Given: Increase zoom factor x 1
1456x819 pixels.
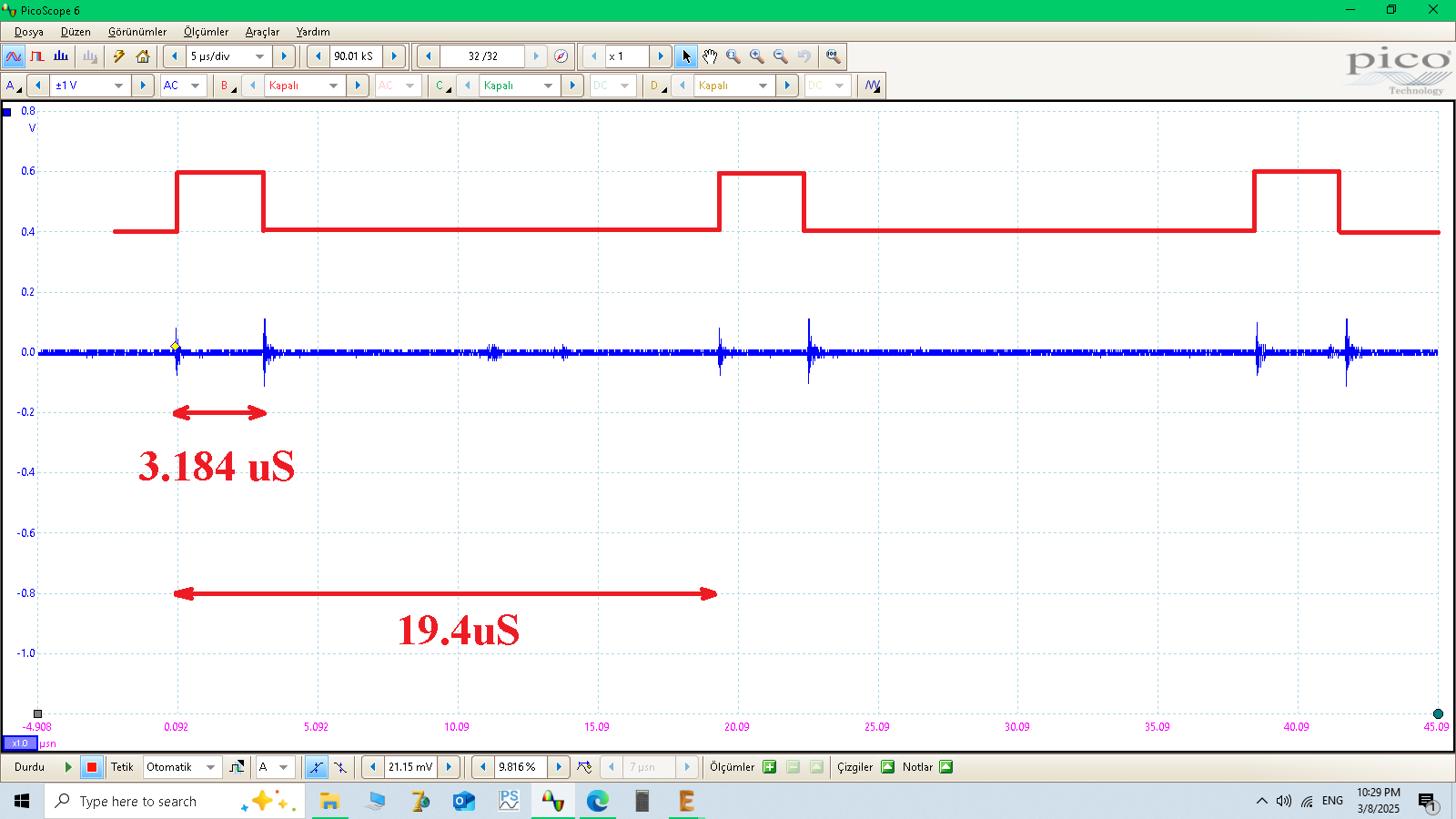Looking at the screenshot, I should (x=661, y=56).
